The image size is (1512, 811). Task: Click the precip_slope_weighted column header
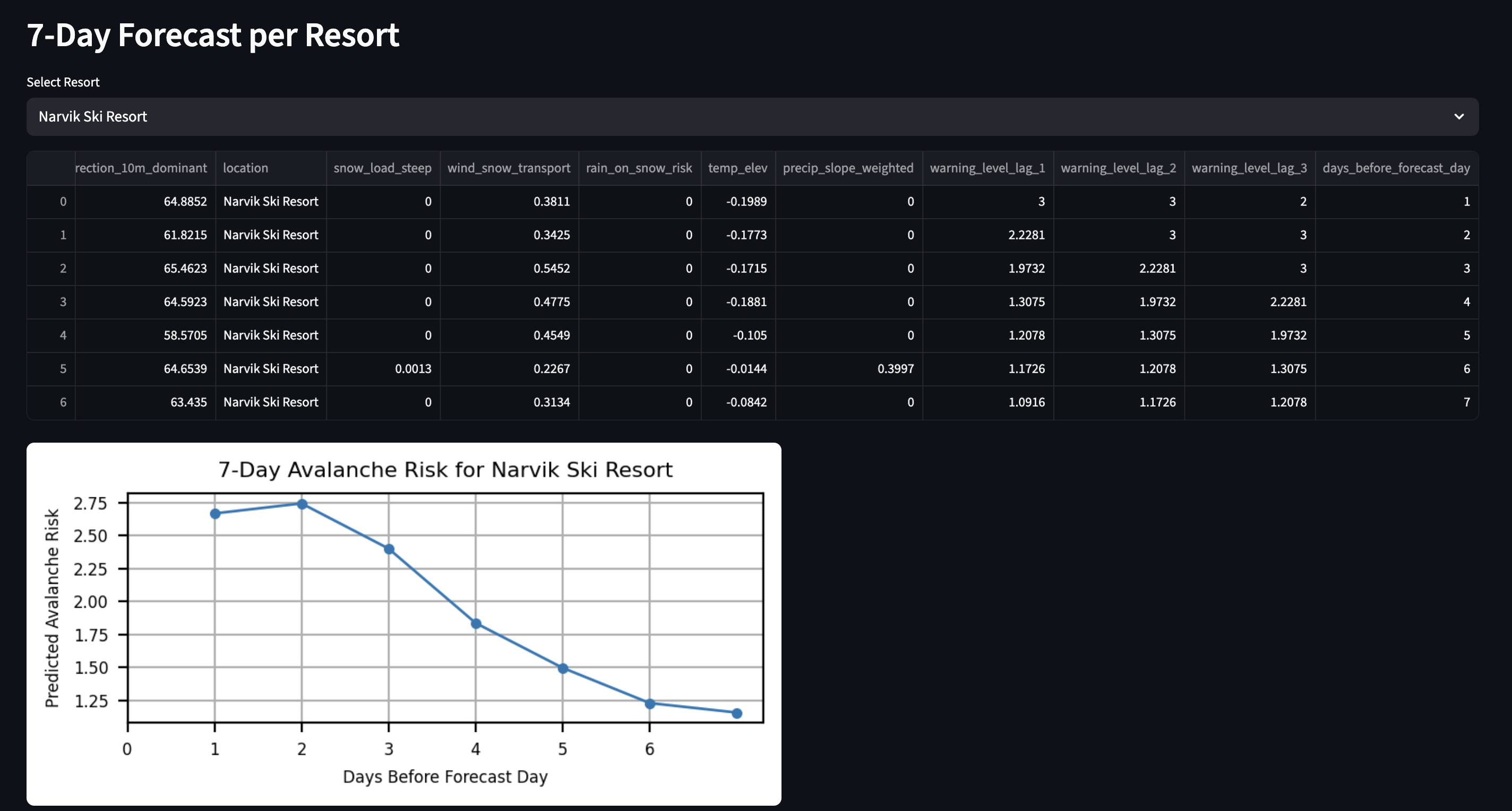pyautogui.click(x=847, y=168)
